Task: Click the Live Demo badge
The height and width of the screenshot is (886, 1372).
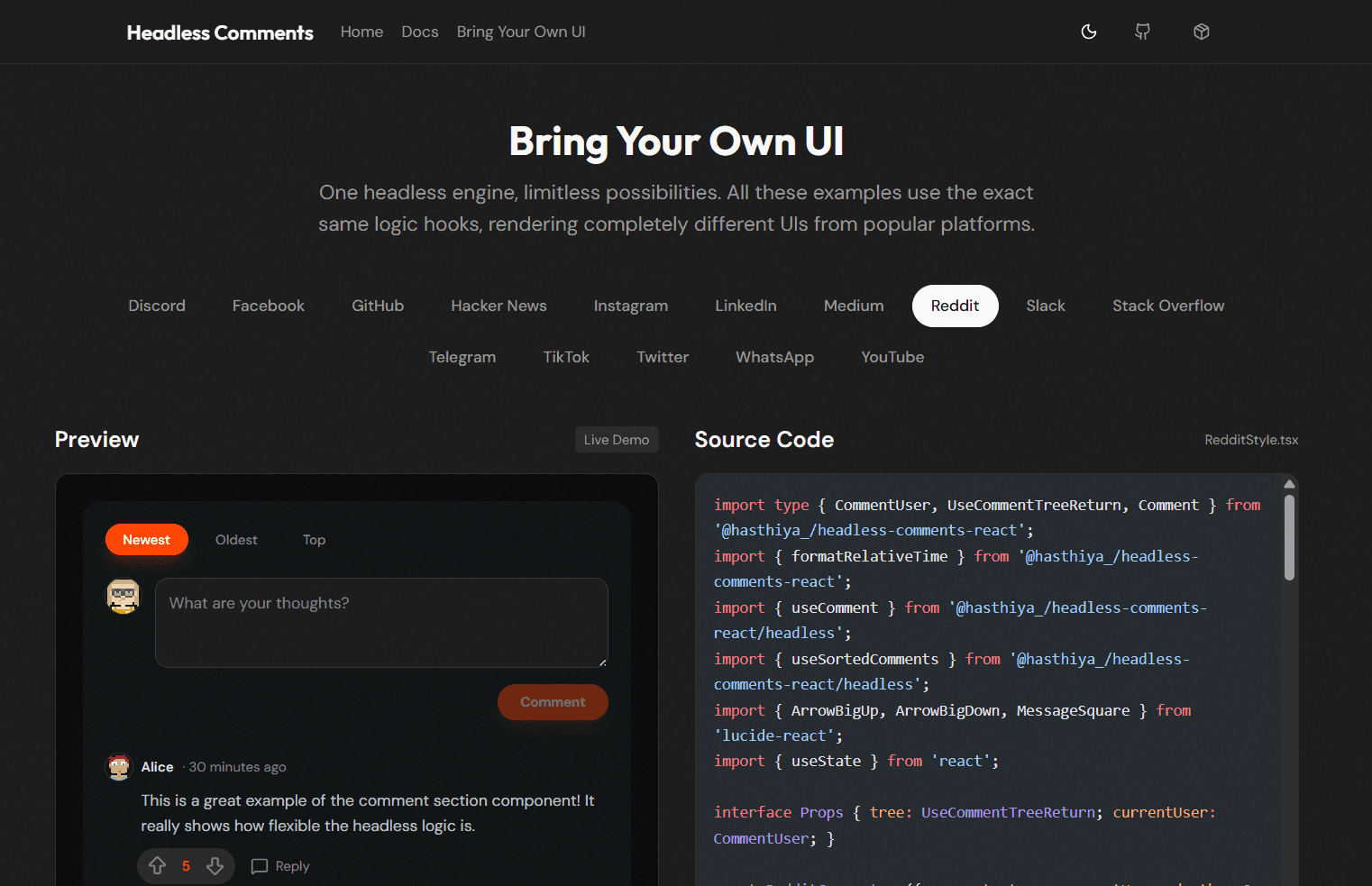Action: tap(617, 439)
